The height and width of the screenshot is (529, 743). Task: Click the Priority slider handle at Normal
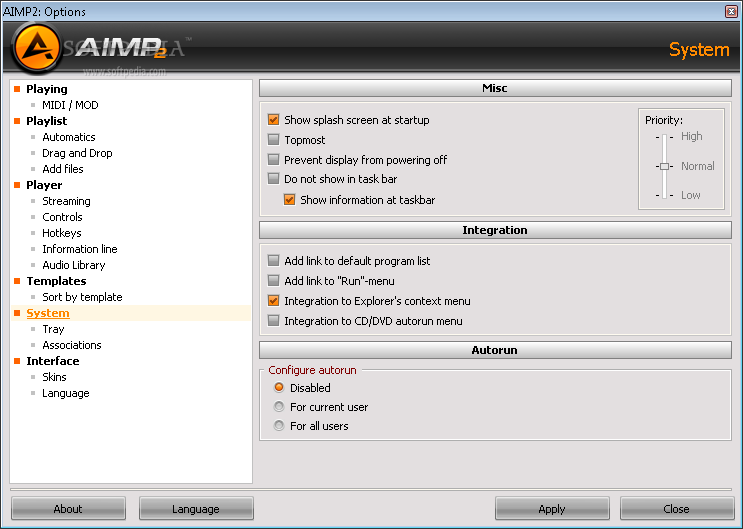tap(664, 166)
